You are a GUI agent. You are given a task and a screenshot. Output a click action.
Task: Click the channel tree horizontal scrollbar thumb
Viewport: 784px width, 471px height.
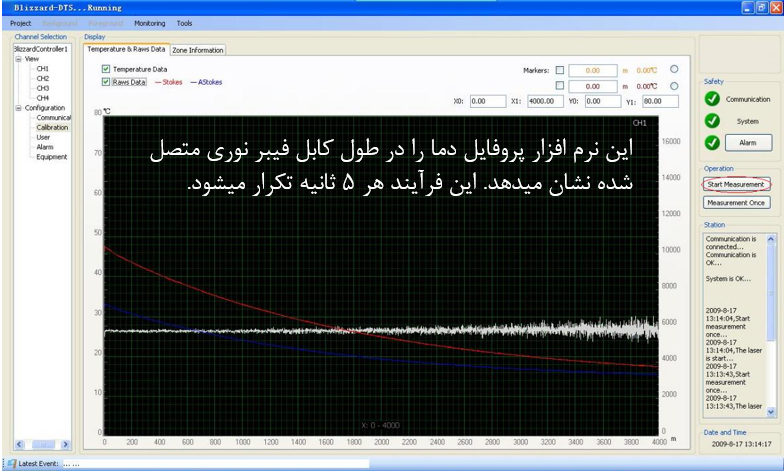pyautogui.click(x=43, y=444)
